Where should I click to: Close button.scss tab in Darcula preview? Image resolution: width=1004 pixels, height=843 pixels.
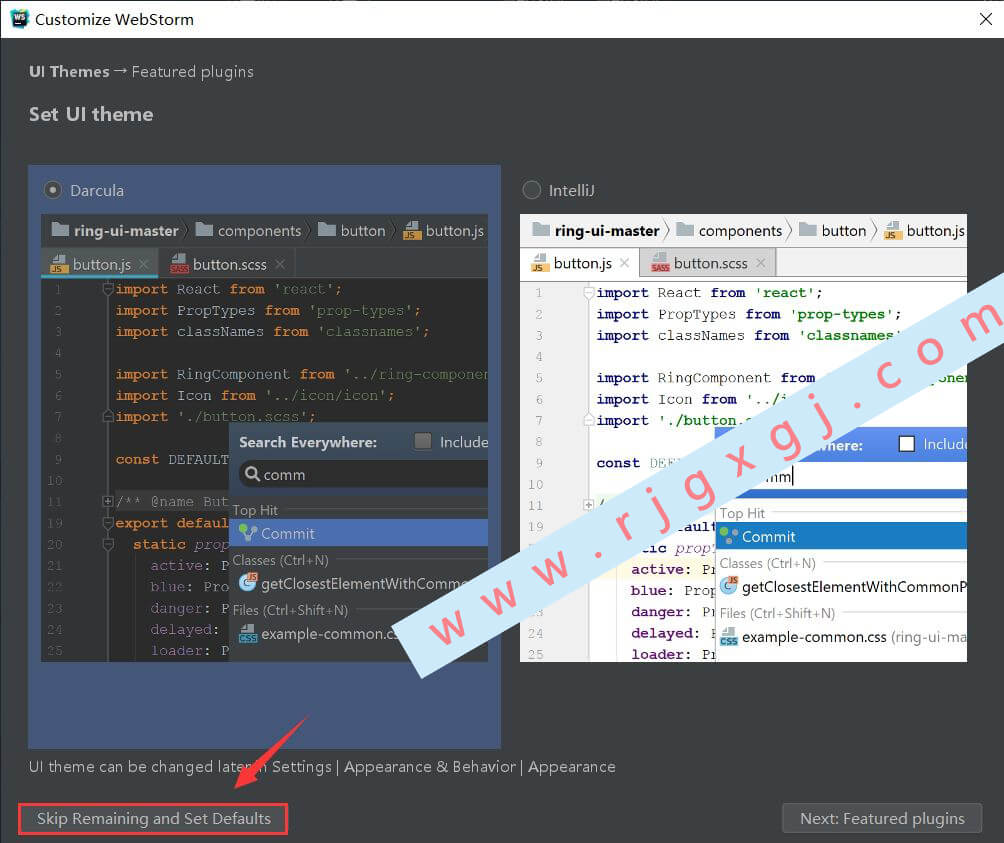(x=280, y=264)
